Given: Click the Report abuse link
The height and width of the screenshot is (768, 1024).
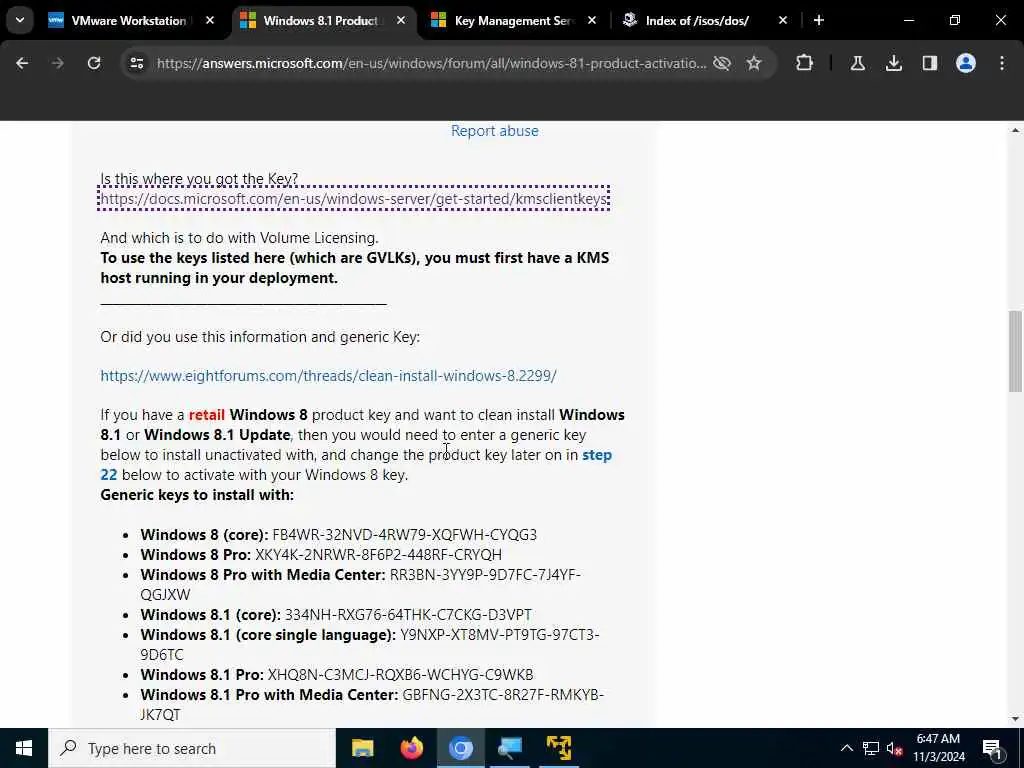Looking at the screenshot, I should point(494,131).
